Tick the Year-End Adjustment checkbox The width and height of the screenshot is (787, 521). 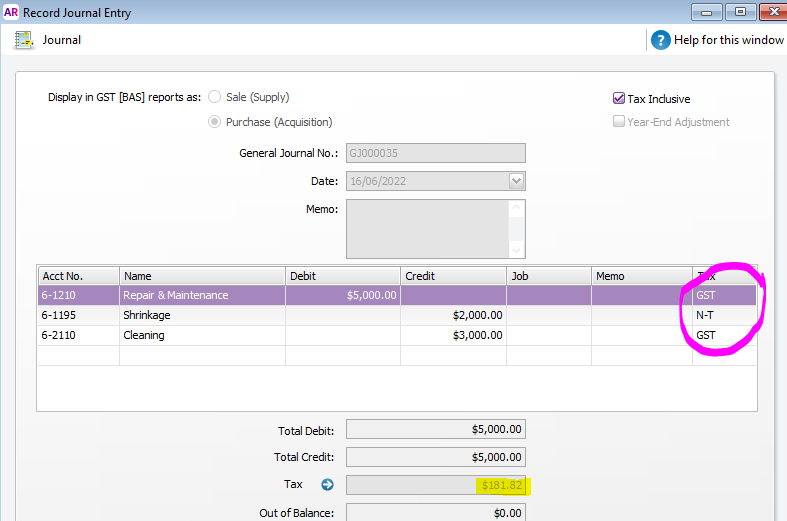pyautogui.click(x=619, y=122)
